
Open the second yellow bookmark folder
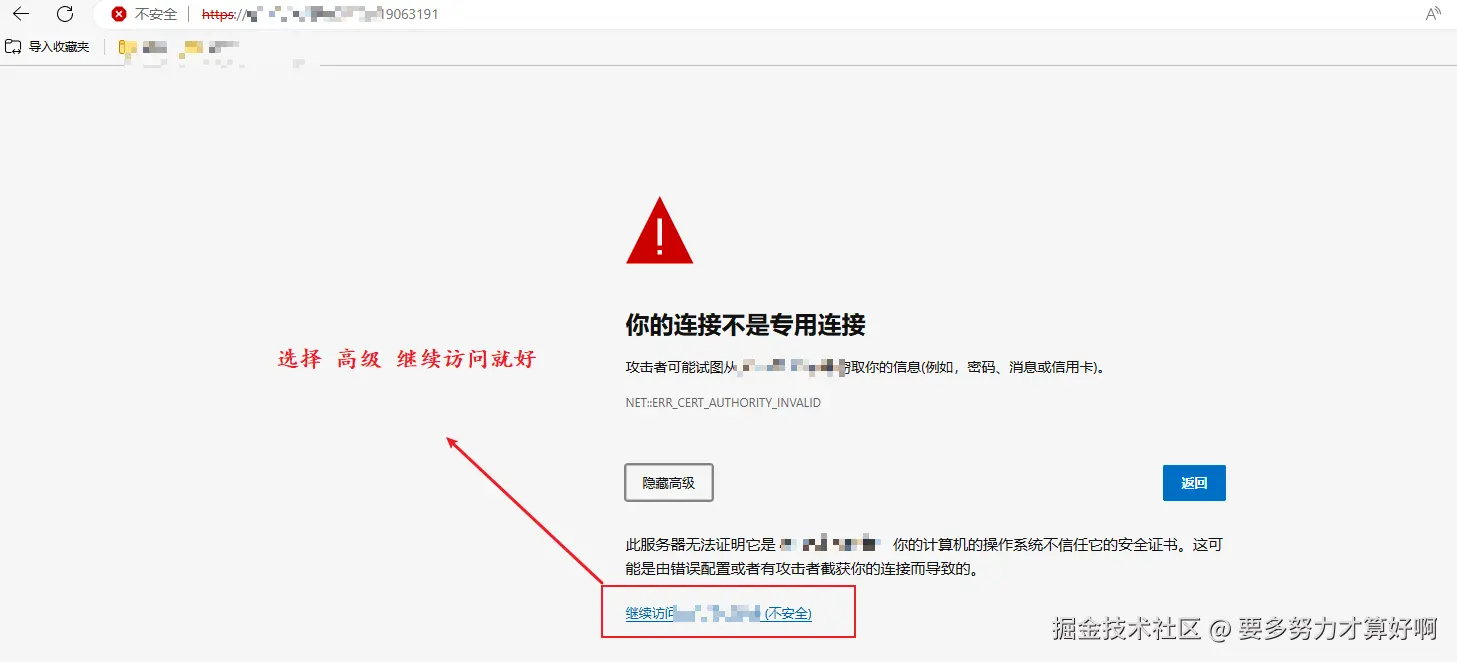(x=192, y=47)
